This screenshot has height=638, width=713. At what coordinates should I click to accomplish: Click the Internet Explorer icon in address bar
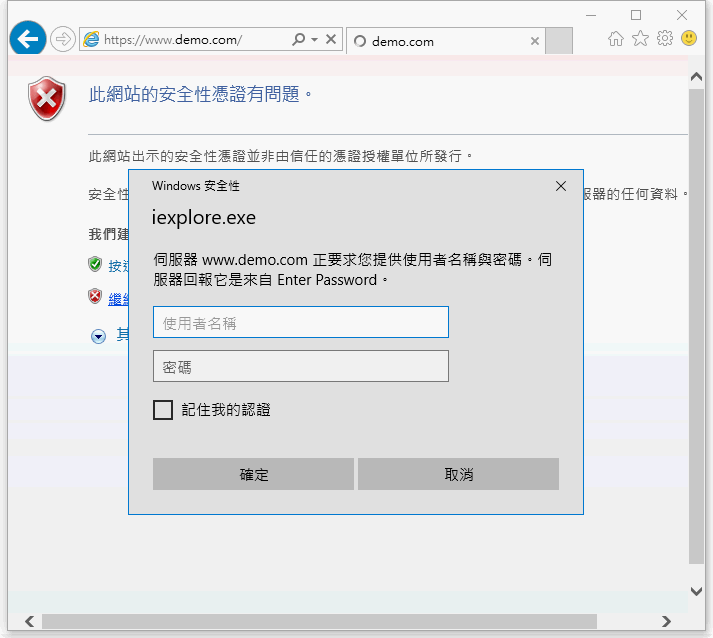pyautogui.click(x=91, y=40)
